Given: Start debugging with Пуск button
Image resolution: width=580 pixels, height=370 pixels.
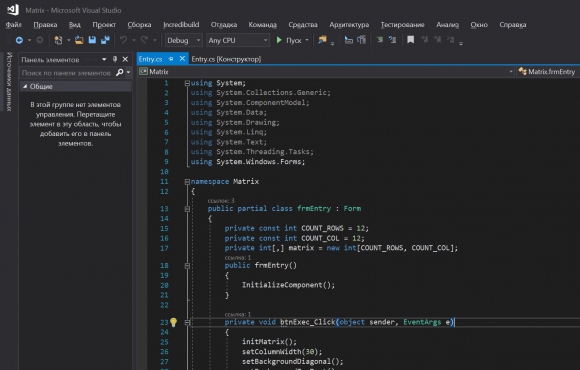Looking at the screenshot, I should pyautogui.click(x=292, y=40).
